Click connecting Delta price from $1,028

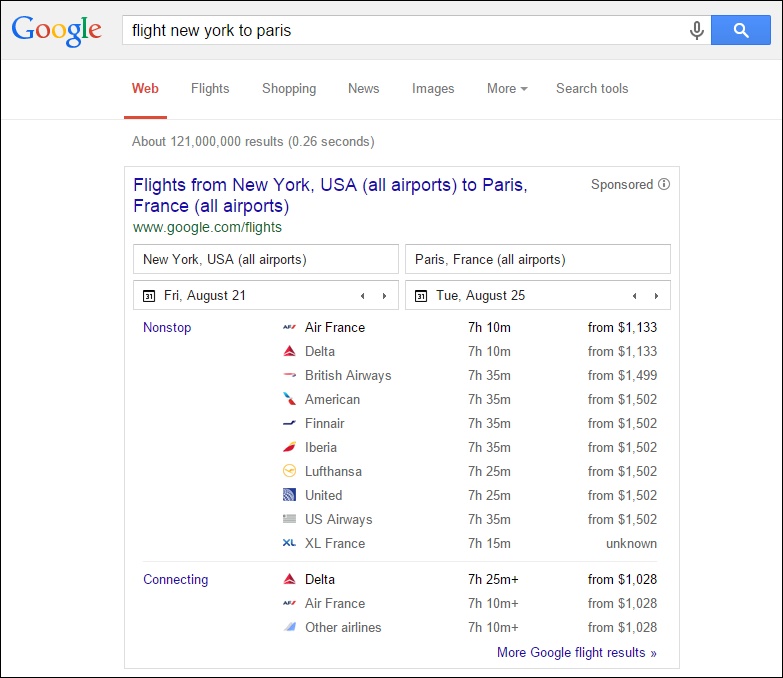point(622,579)
